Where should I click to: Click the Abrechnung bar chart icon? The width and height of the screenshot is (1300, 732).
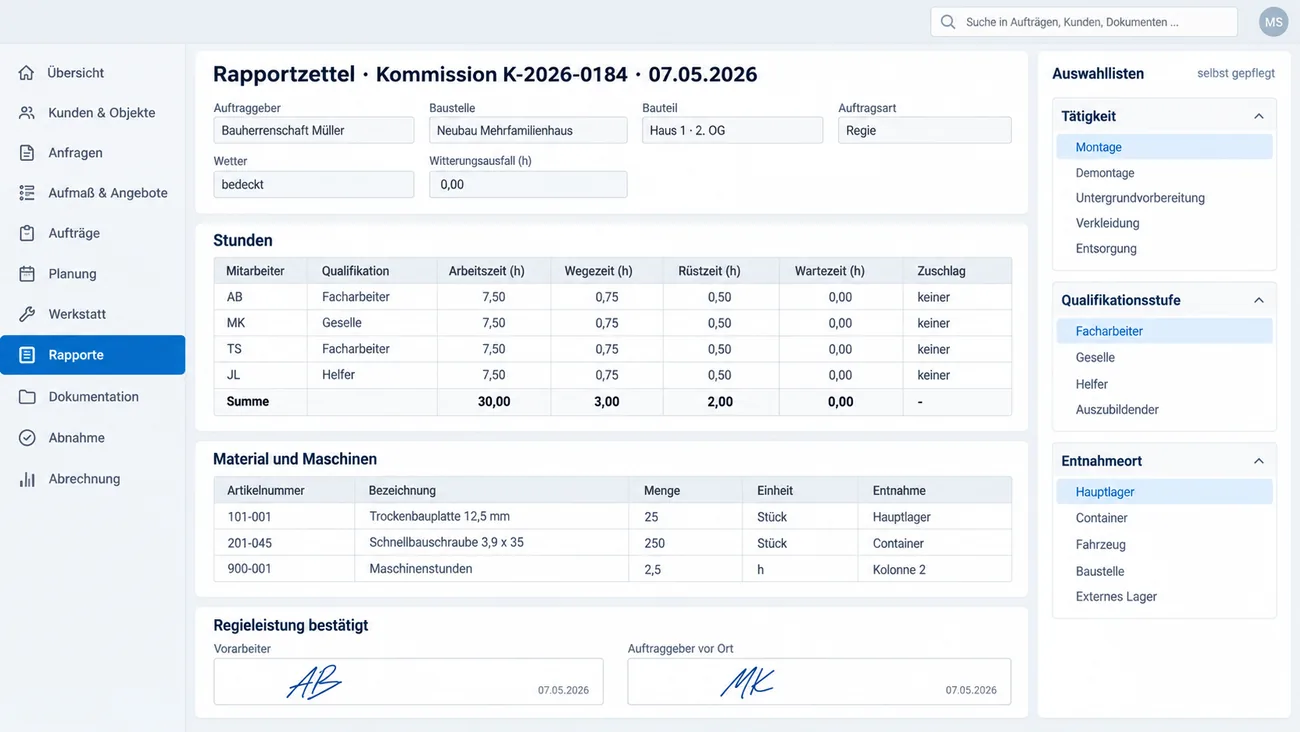tap(27, 479)
